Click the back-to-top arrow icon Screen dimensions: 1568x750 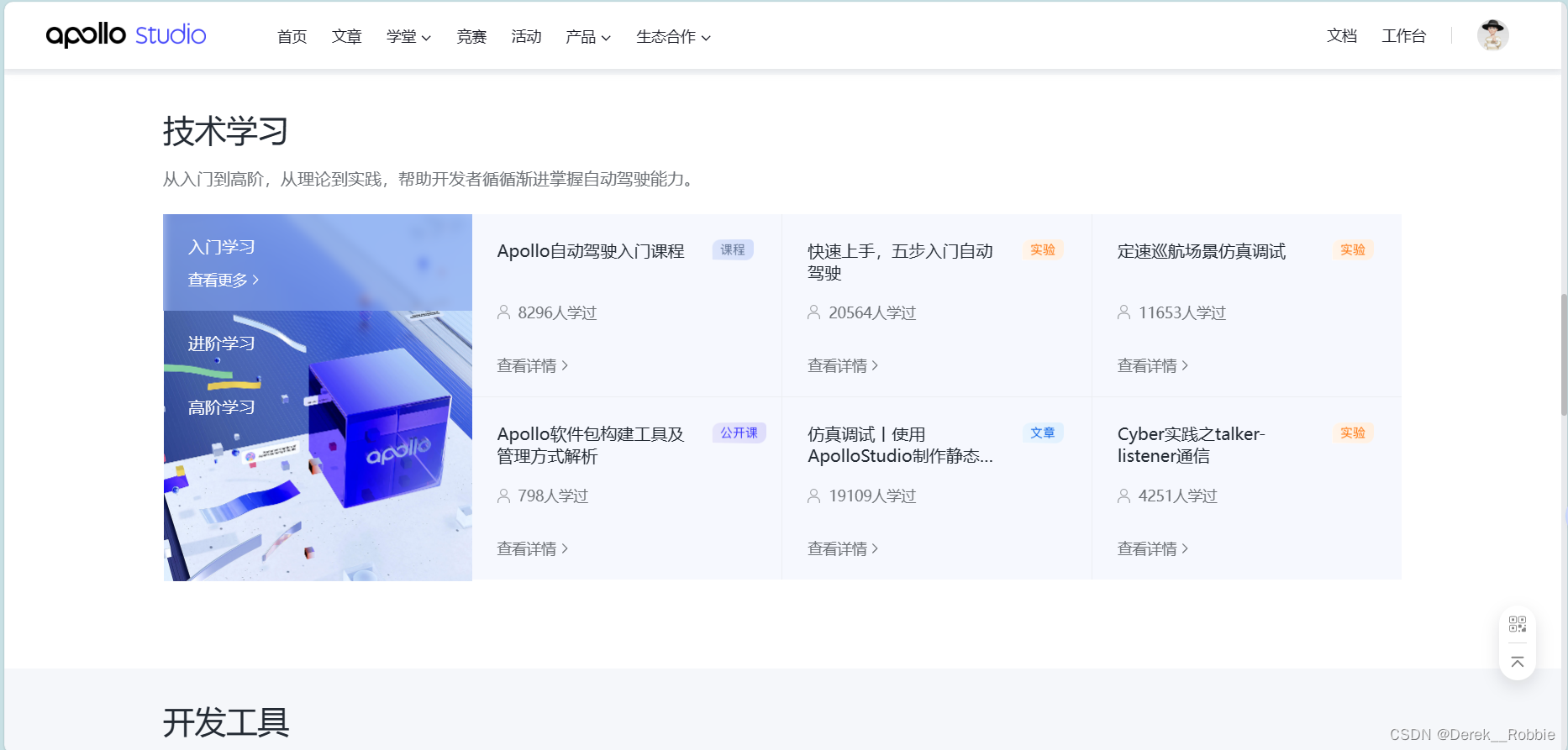1518,663
